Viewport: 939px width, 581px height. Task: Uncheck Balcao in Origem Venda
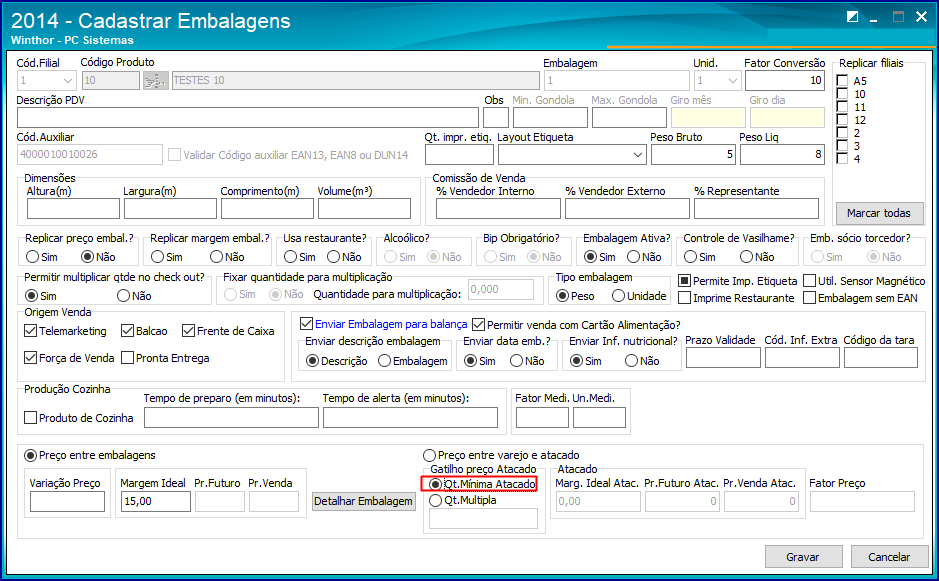click(127, 331)
